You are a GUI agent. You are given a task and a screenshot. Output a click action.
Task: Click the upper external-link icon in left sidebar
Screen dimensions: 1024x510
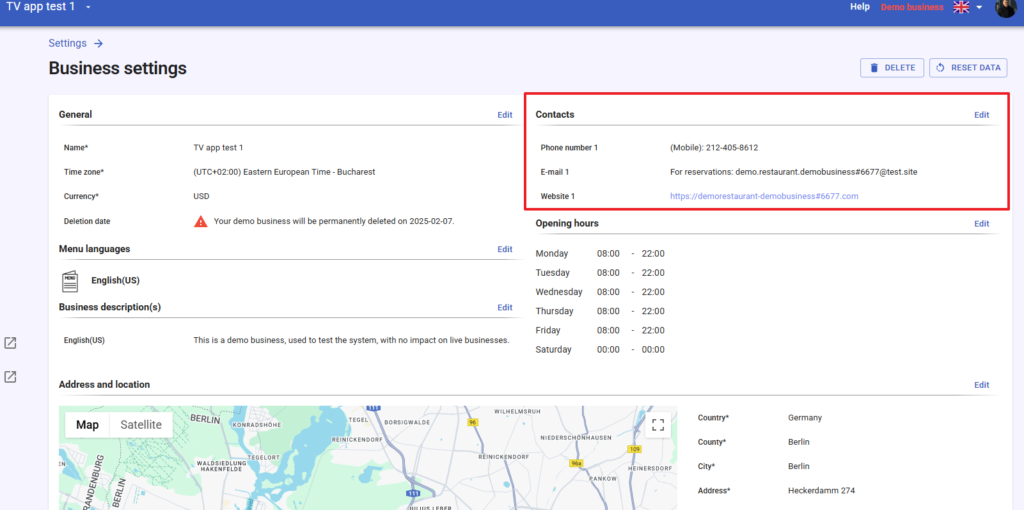click(x=10, y=343)
